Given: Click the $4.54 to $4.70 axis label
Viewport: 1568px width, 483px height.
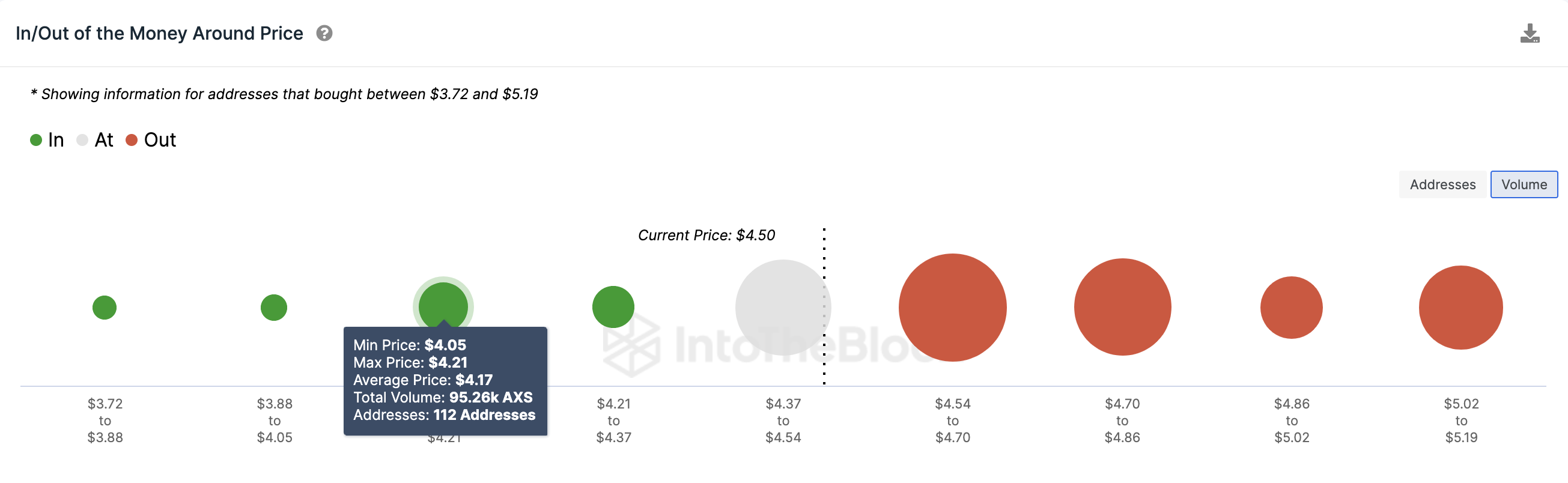Looking at the screenshot, I should point(953,421).
